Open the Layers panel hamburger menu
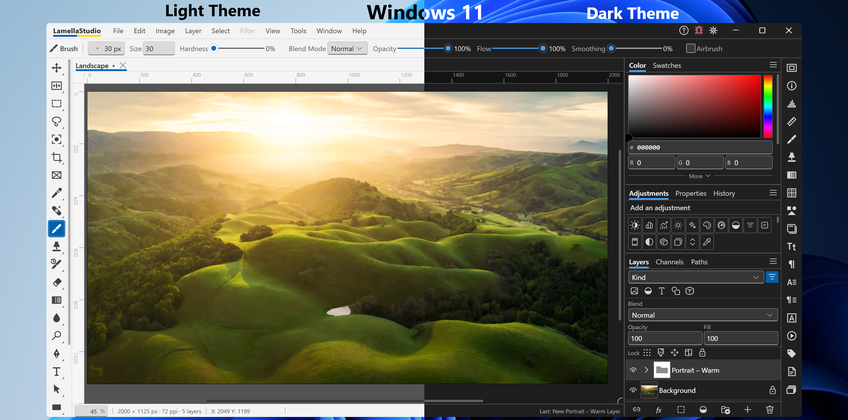848x420 pixels. click(773, 262)
